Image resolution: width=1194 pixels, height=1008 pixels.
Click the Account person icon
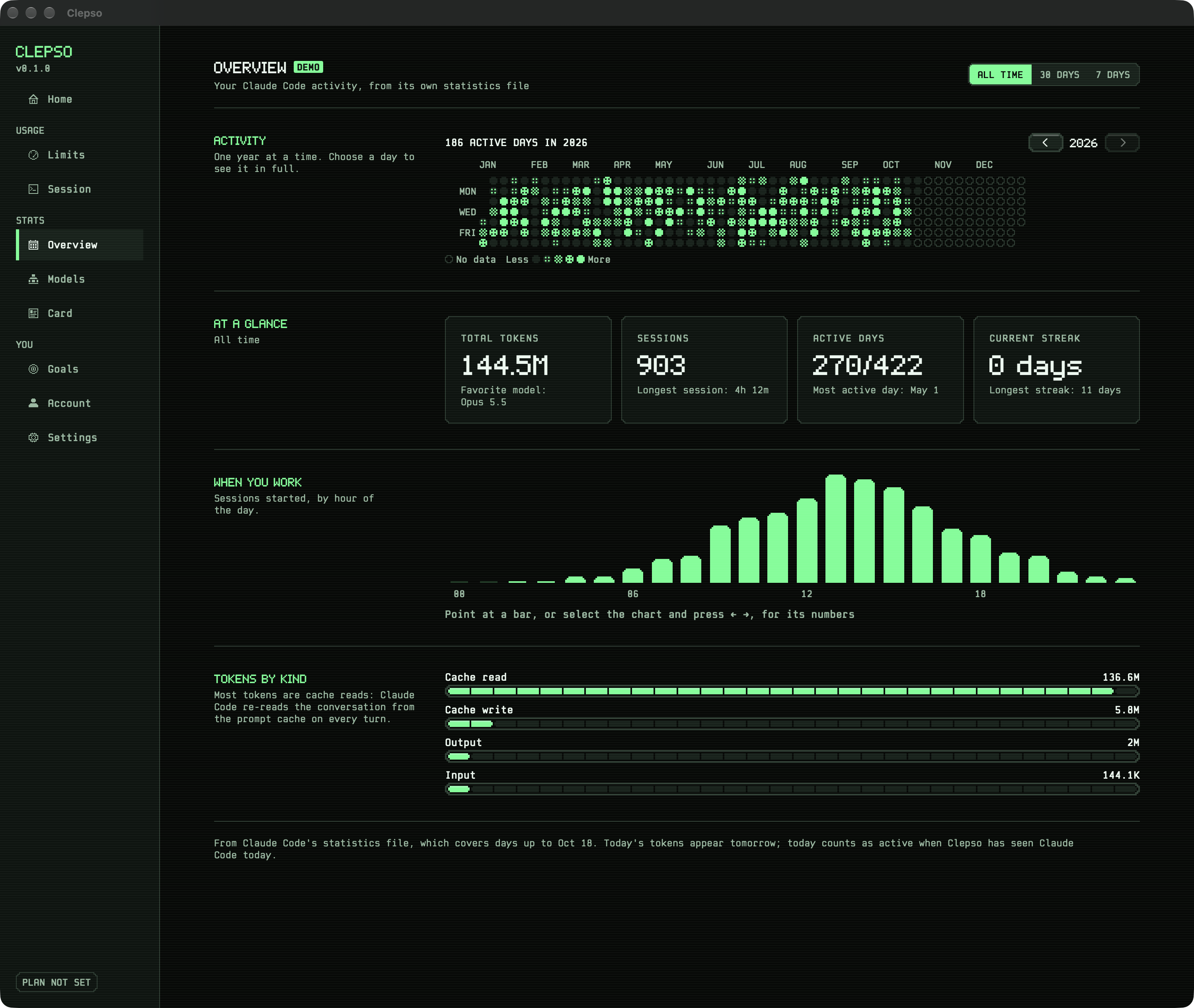pos(34,403)
